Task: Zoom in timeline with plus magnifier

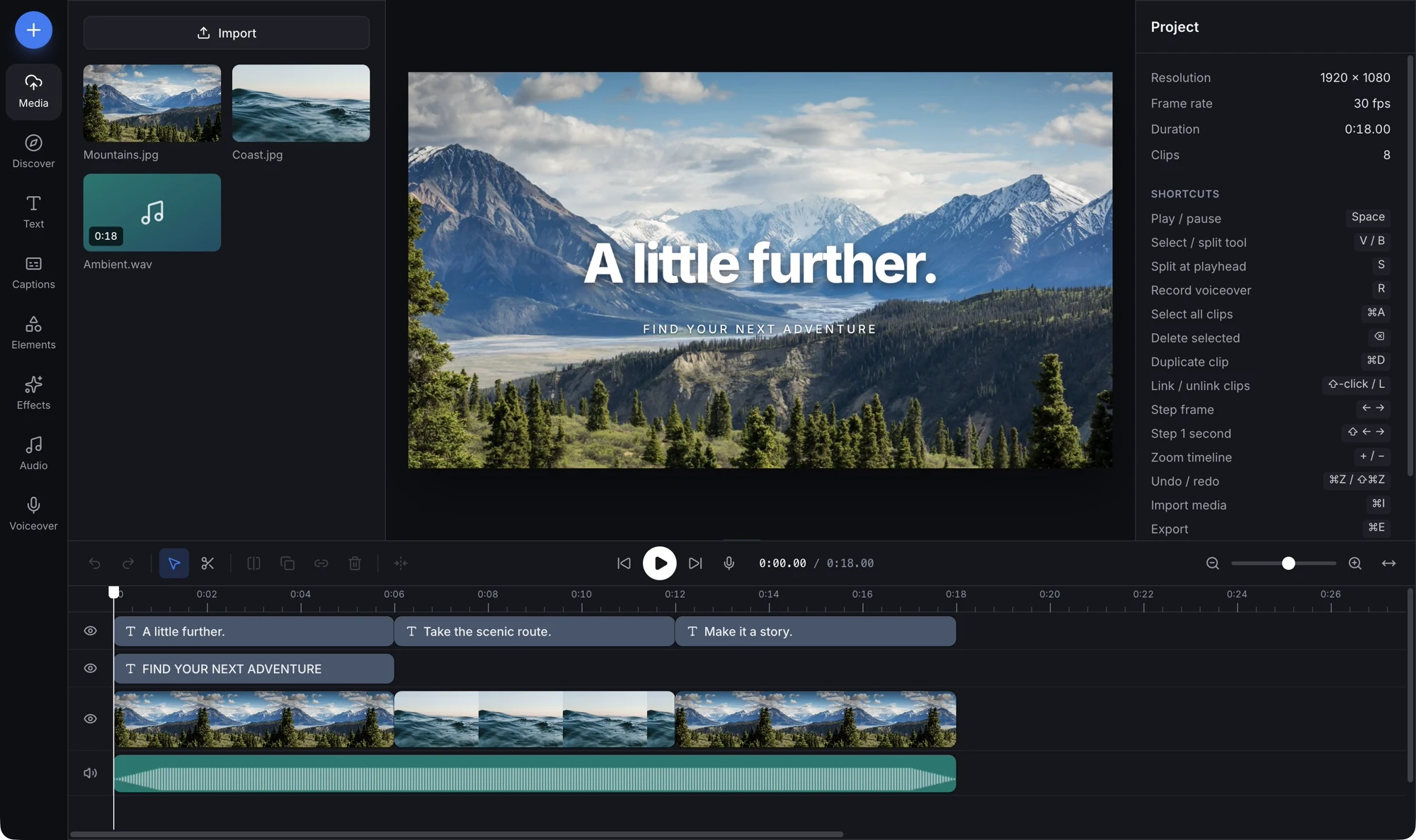Action: 1355,563
